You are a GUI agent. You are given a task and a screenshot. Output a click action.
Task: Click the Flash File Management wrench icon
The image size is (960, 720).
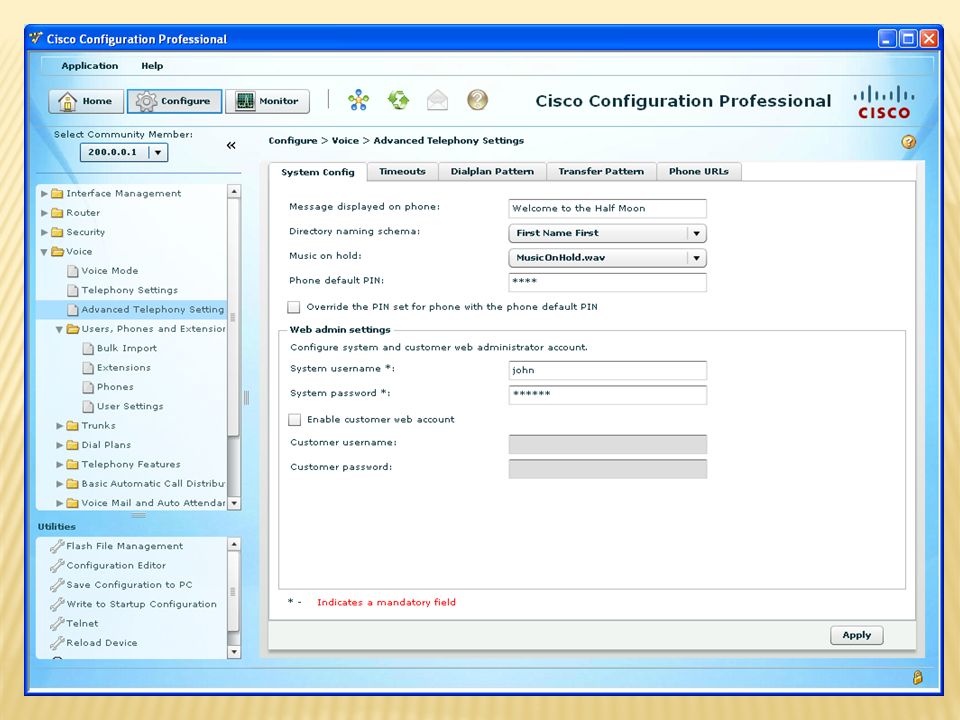pyautogui.click(x=57, y=546)
